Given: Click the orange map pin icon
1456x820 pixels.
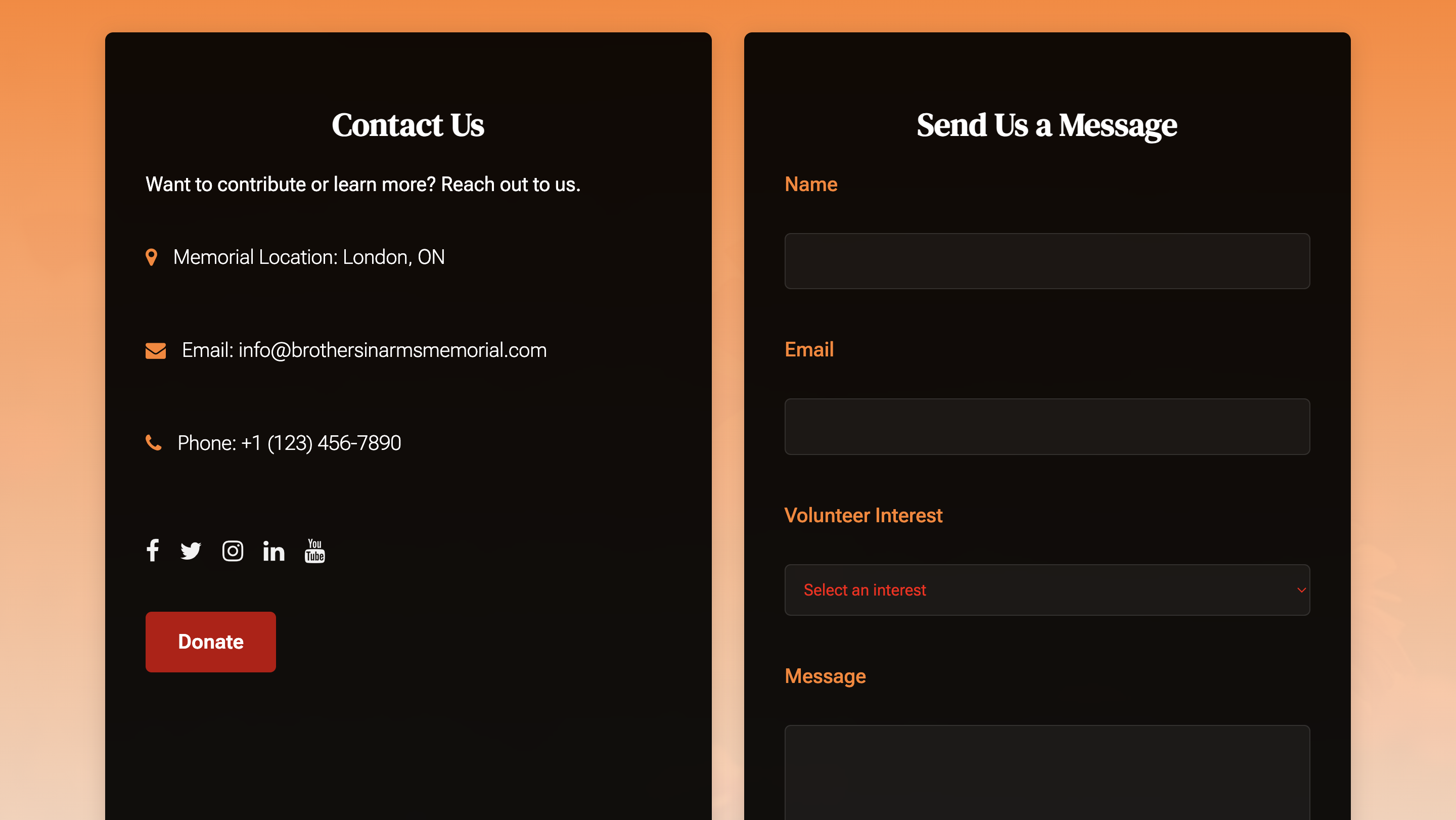Looking at the screenshot, I should 152,257.
